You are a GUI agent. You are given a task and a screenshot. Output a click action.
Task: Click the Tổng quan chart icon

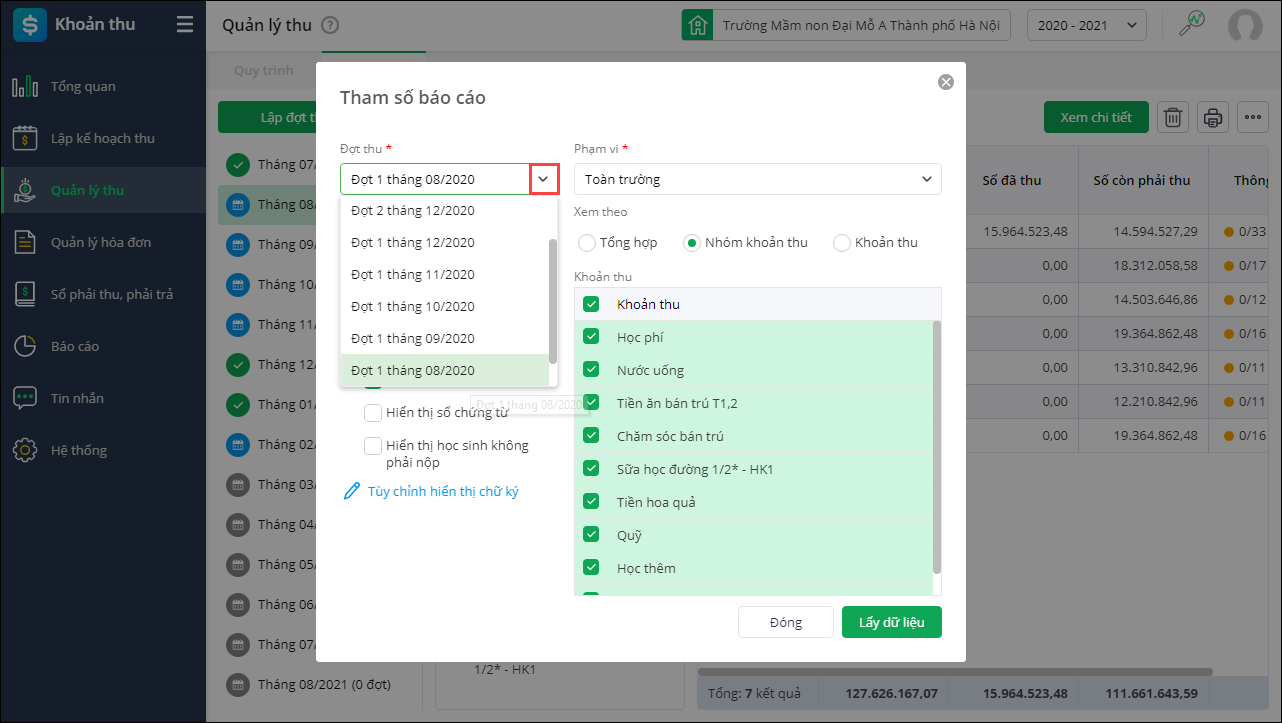[25, 86]
